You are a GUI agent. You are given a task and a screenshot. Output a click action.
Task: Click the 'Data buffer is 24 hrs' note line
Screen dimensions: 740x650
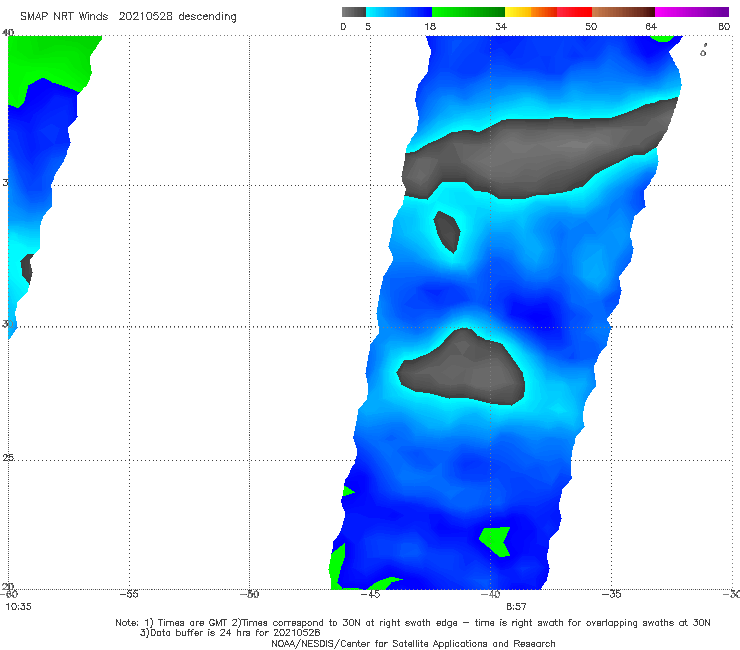point(230,633)
